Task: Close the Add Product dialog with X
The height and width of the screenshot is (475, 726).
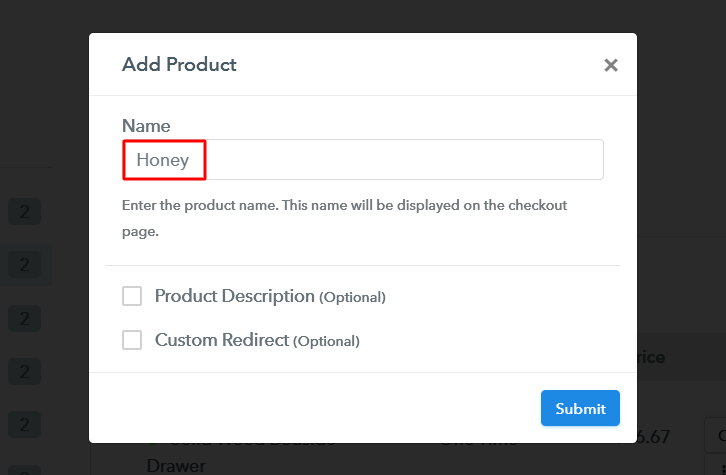Action: [611, 65]
